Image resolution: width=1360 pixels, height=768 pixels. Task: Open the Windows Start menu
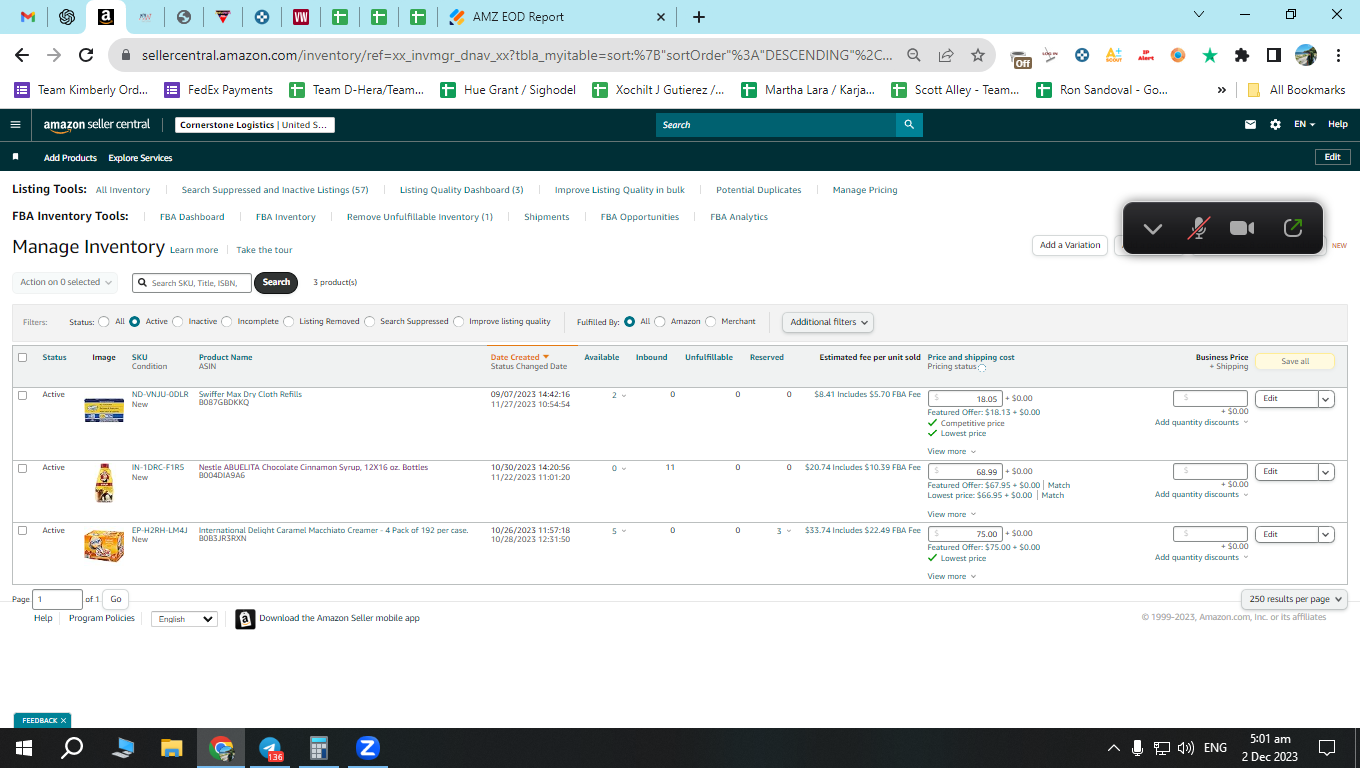tap(24, 748)
